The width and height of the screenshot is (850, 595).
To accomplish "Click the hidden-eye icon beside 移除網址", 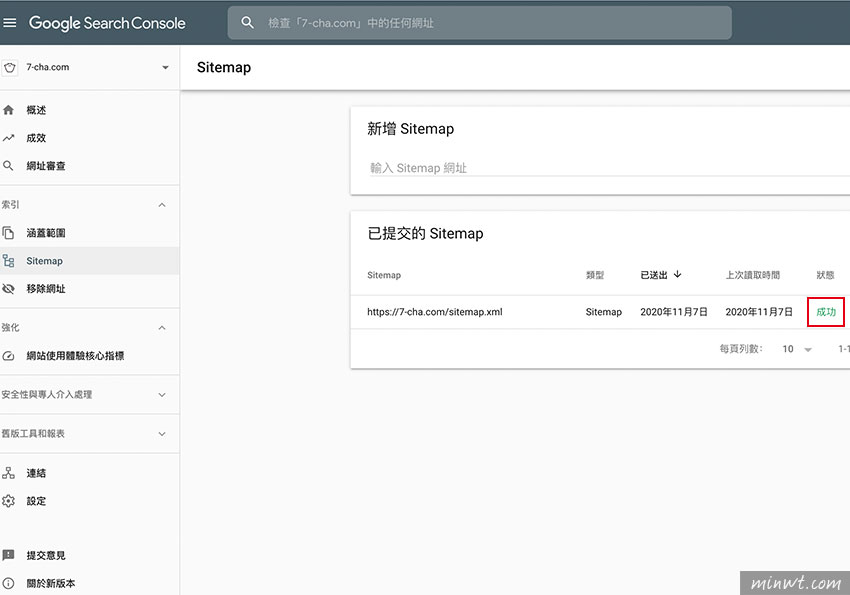I will pyautogui.click(x=8, y=289).
